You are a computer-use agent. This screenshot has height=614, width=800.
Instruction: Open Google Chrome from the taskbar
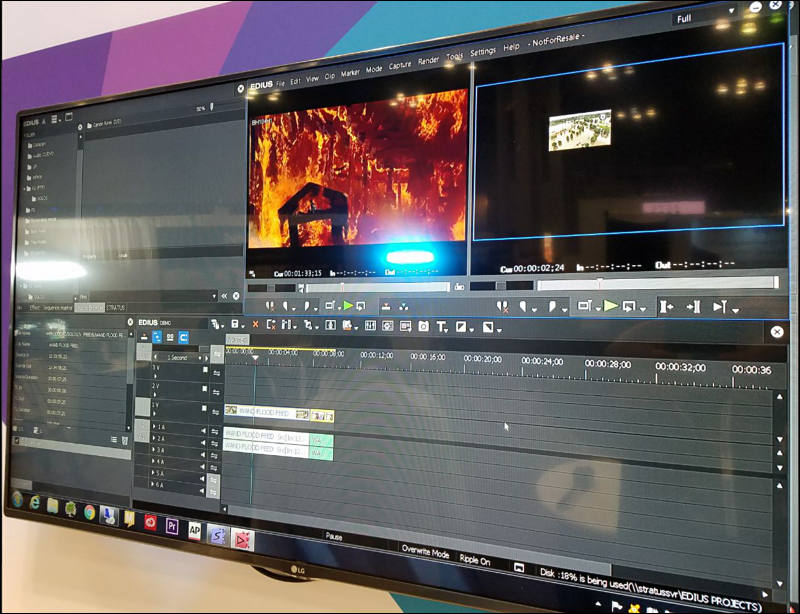tap(89, 511)
